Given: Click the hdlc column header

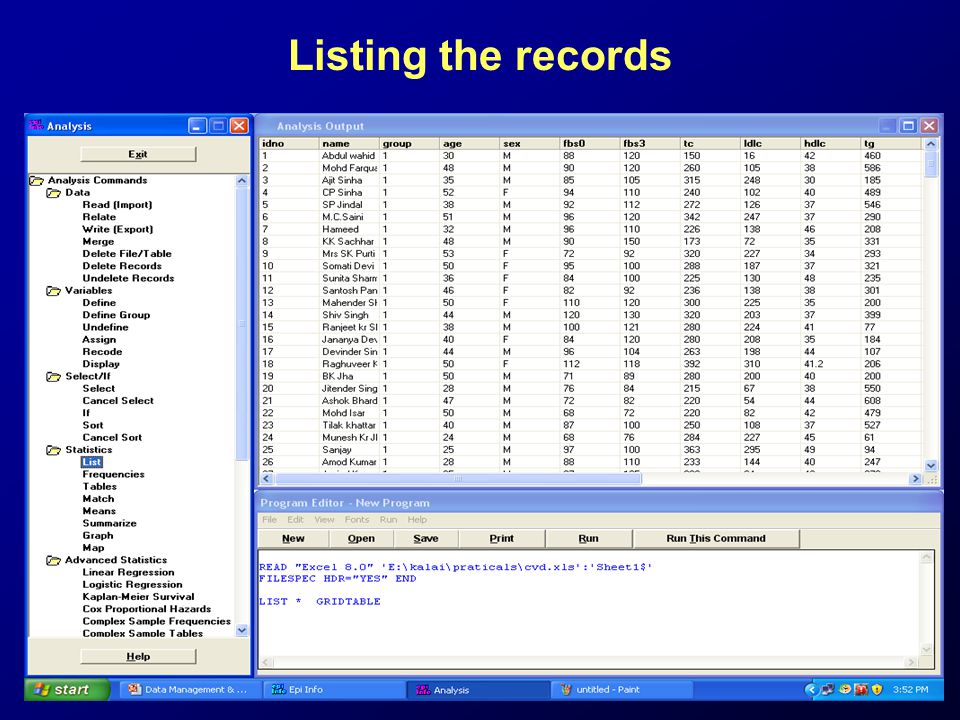Looking at the screenshot, I should tap(831, 144).
